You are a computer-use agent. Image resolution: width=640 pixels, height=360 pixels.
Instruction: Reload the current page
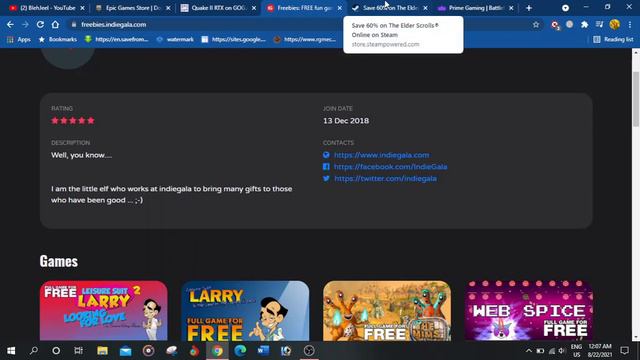click(x=40, y=24)
